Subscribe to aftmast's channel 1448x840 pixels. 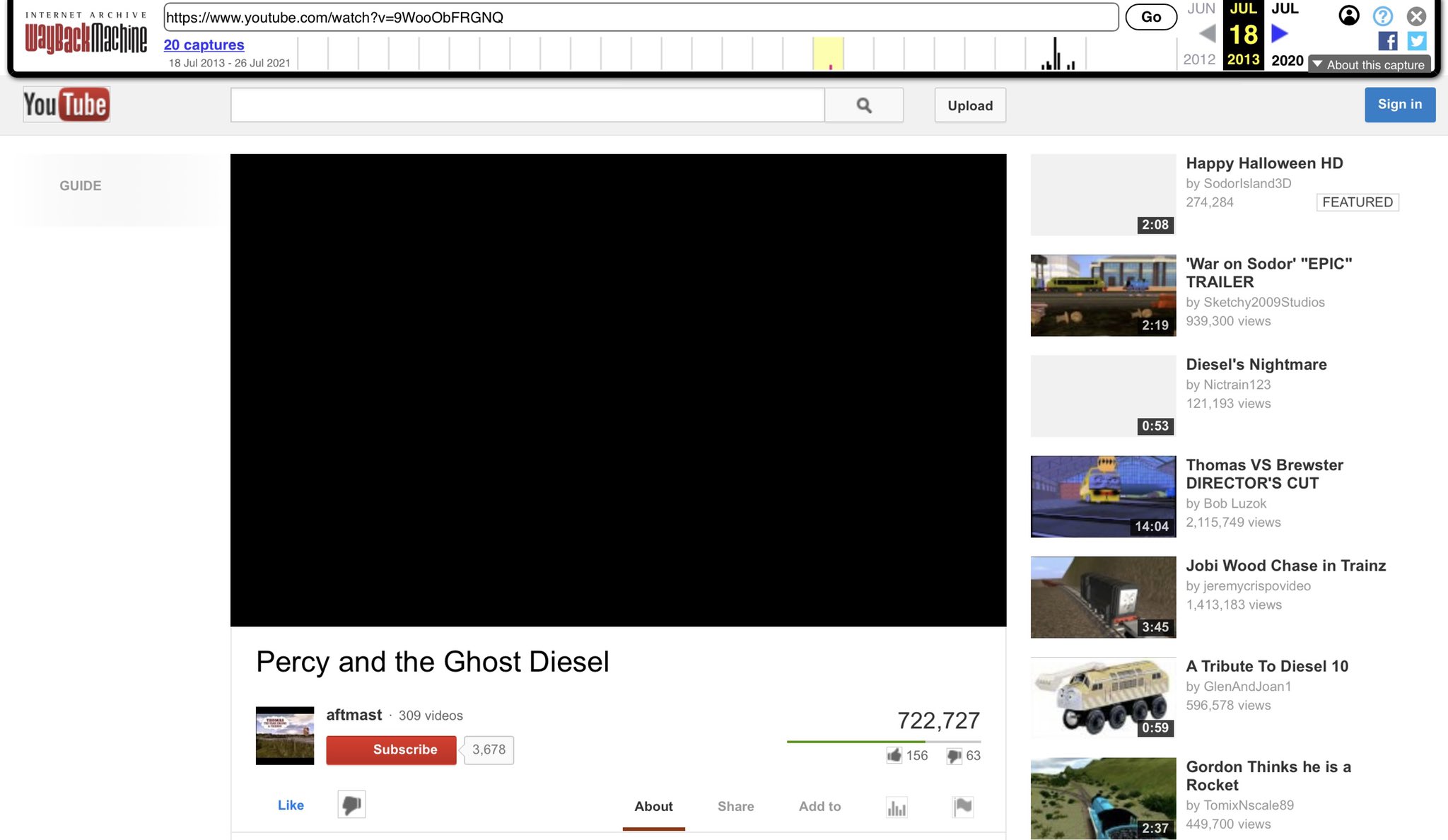[391, 749]
